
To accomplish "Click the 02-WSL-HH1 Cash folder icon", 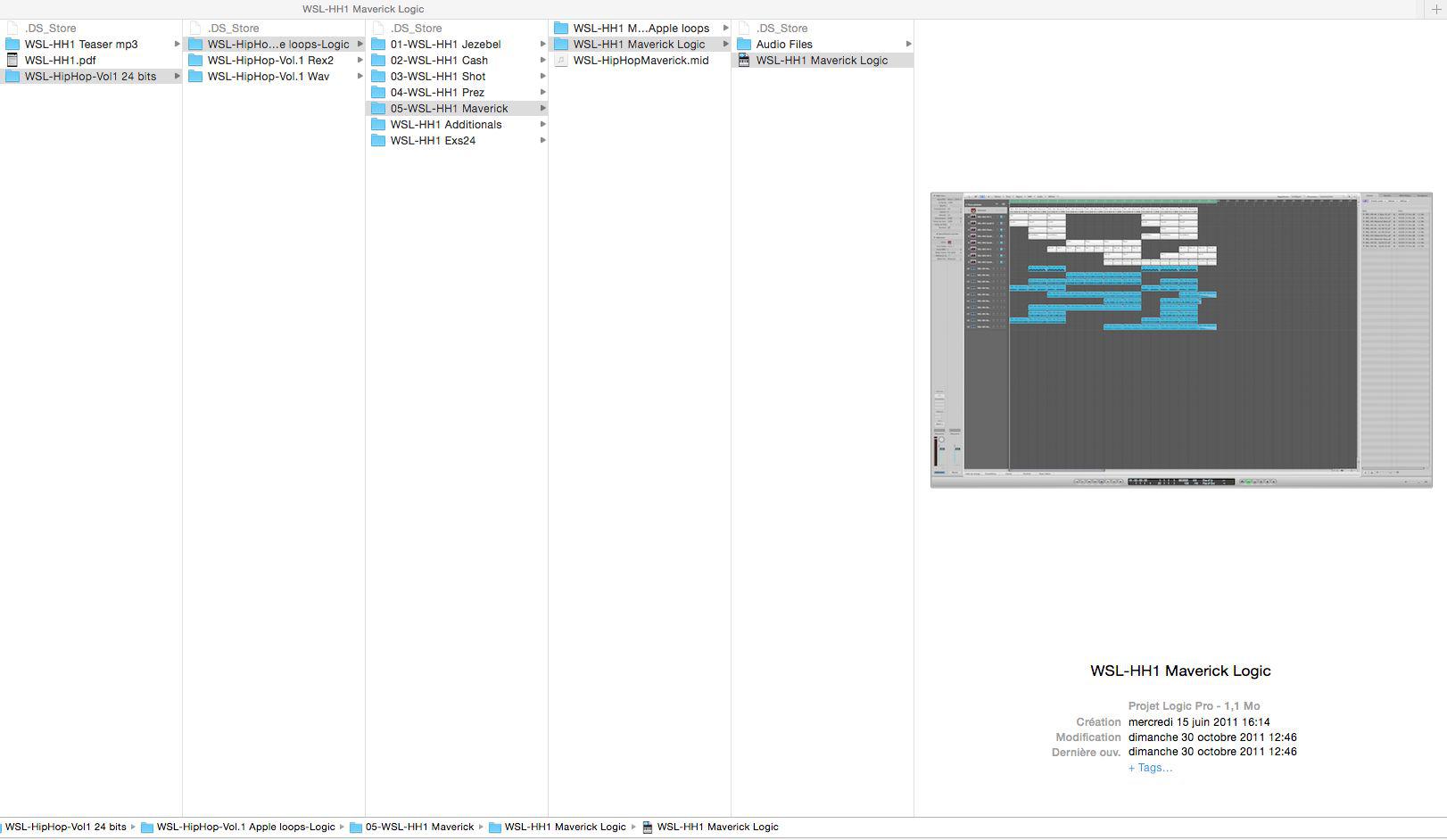I will [378, 60].
